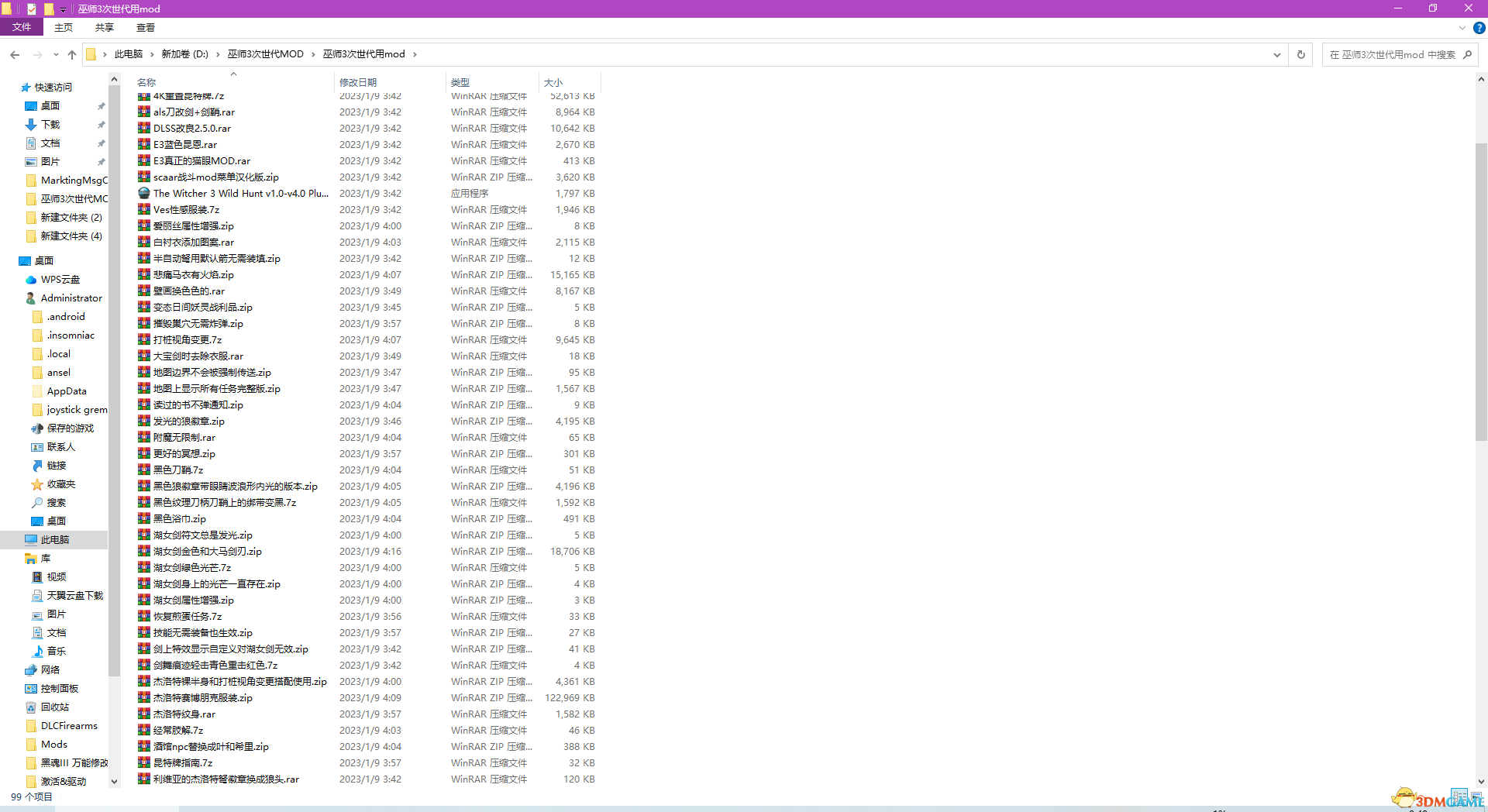Viewport: 1488px width, 812px height.
Task: Click the 控制面板 icon in navigation pane
Action: point(31,689)
